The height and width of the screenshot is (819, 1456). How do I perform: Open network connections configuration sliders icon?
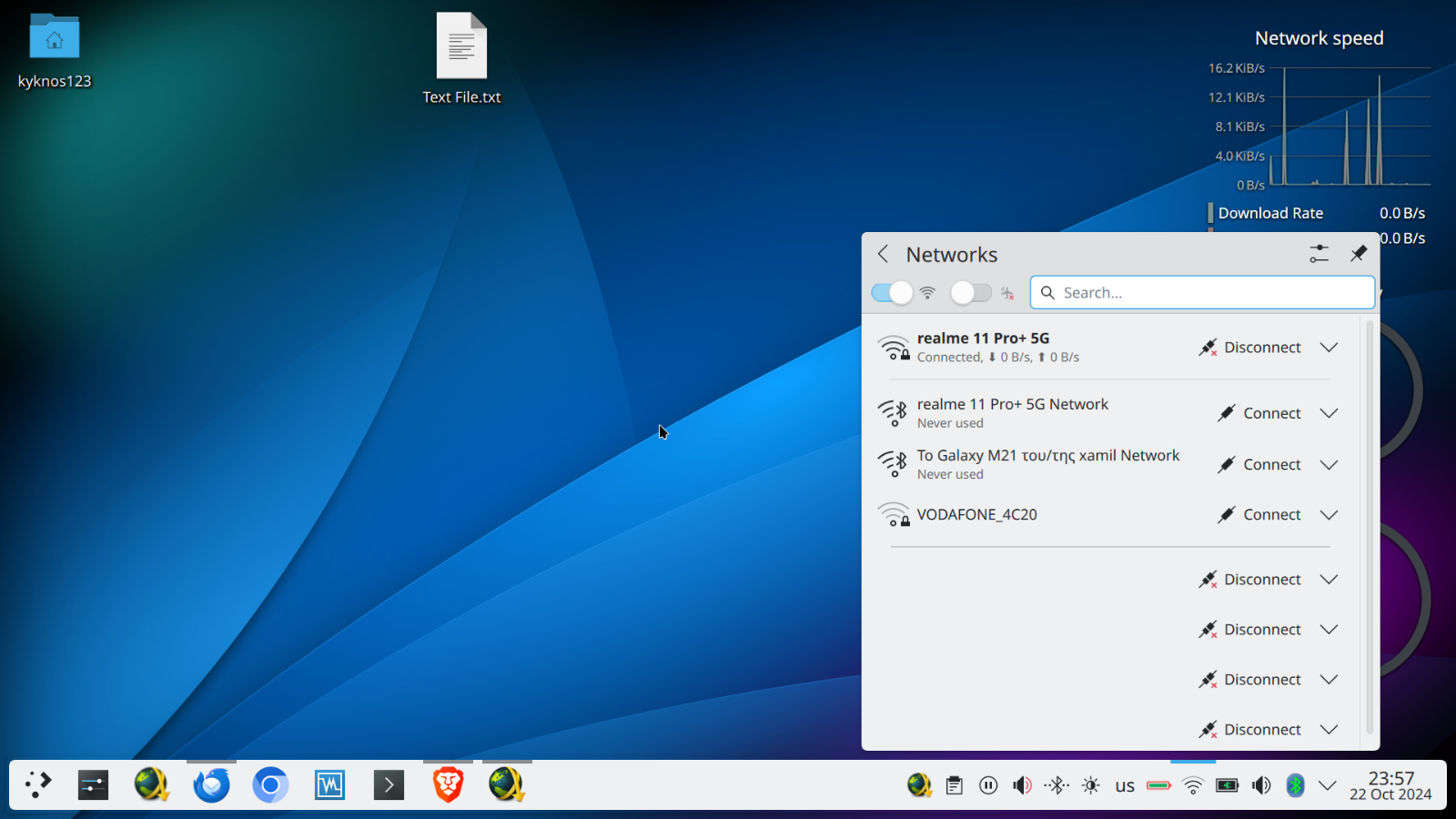tap(1319, 254)
